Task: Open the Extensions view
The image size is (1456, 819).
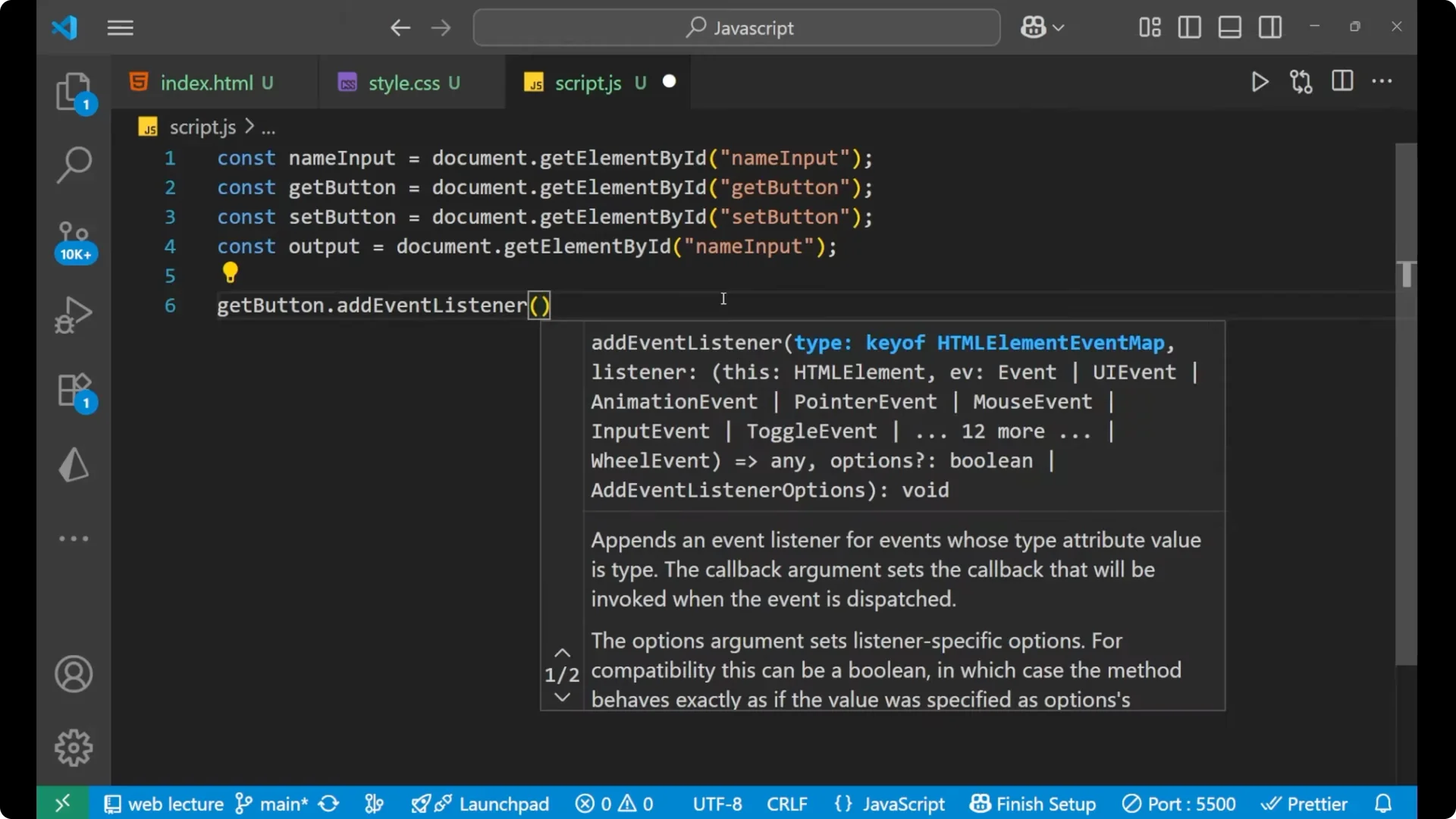Action: click(x=74, y=391)
